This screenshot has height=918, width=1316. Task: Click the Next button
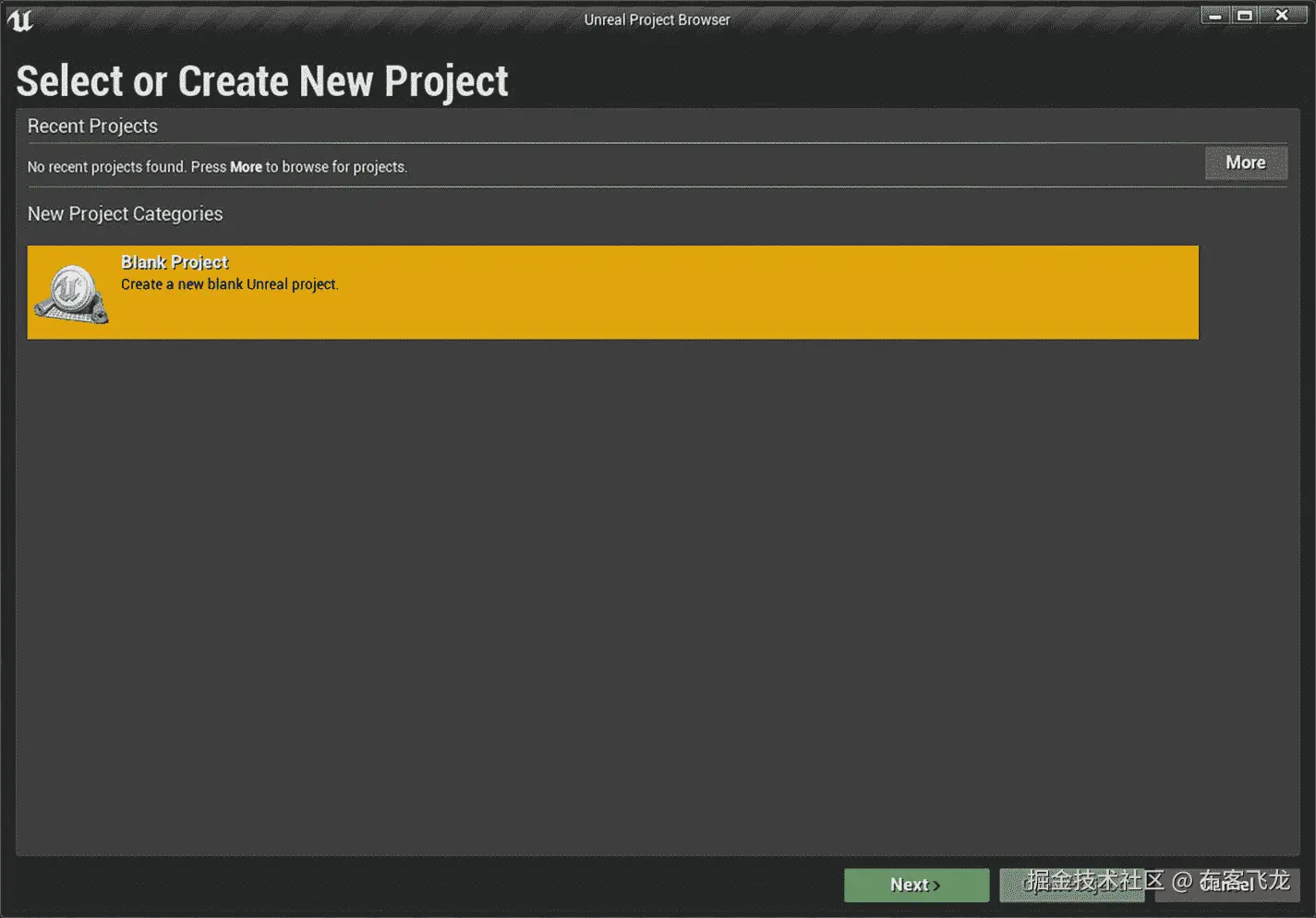[x=916, y=885]
